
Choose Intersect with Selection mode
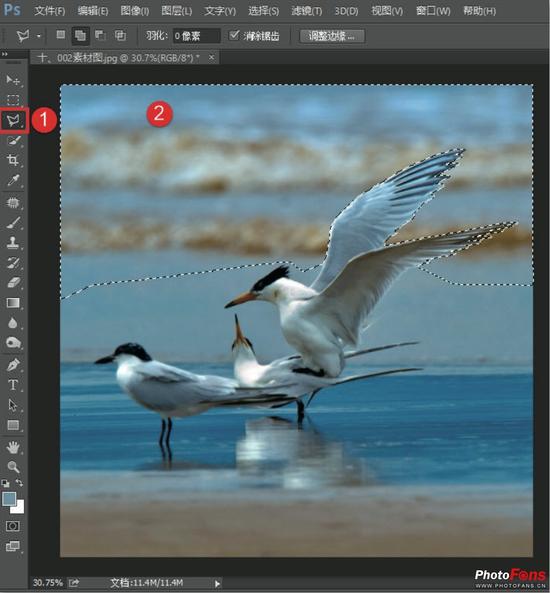[120, 36]
